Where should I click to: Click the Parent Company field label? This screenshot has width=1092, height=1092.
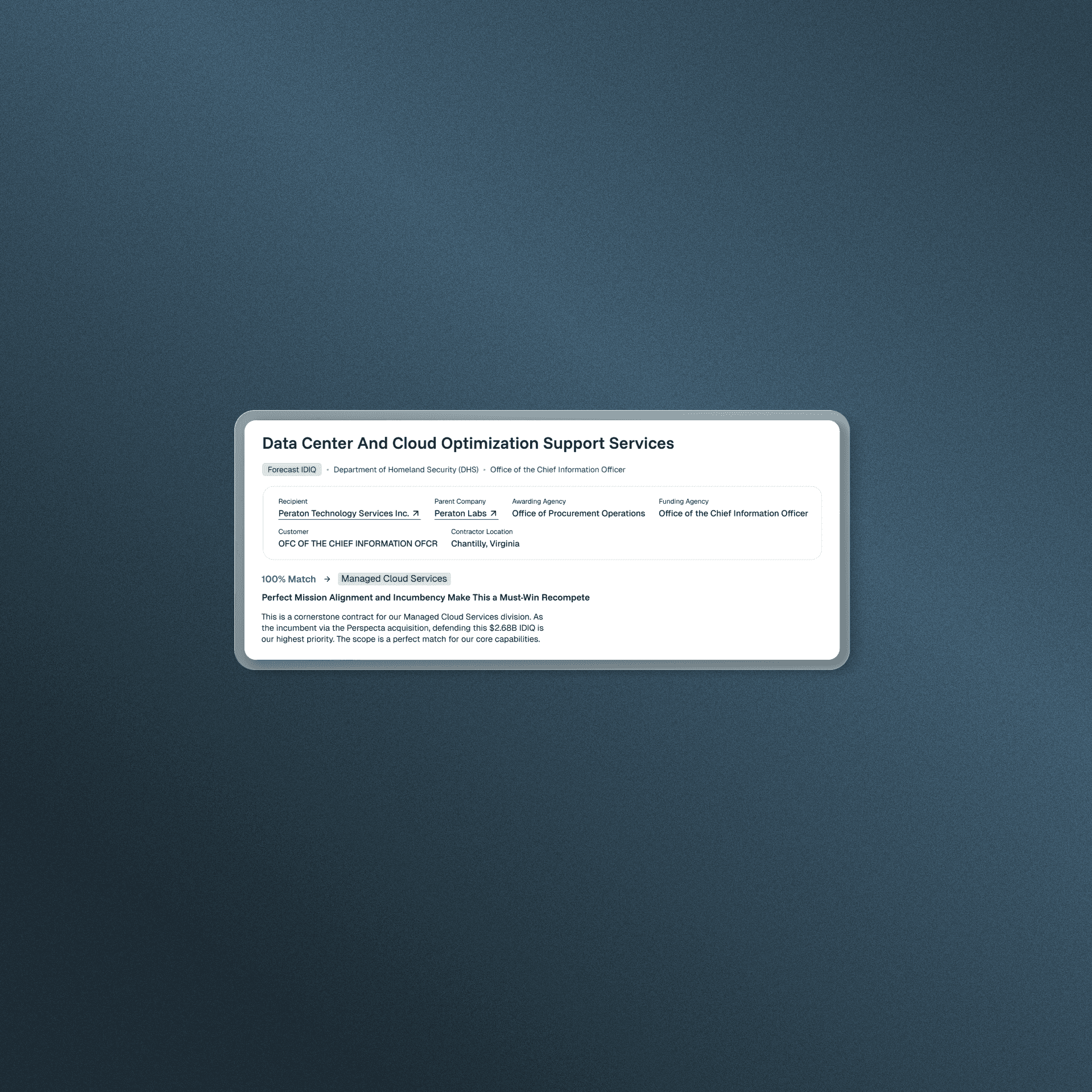(460, 501)
